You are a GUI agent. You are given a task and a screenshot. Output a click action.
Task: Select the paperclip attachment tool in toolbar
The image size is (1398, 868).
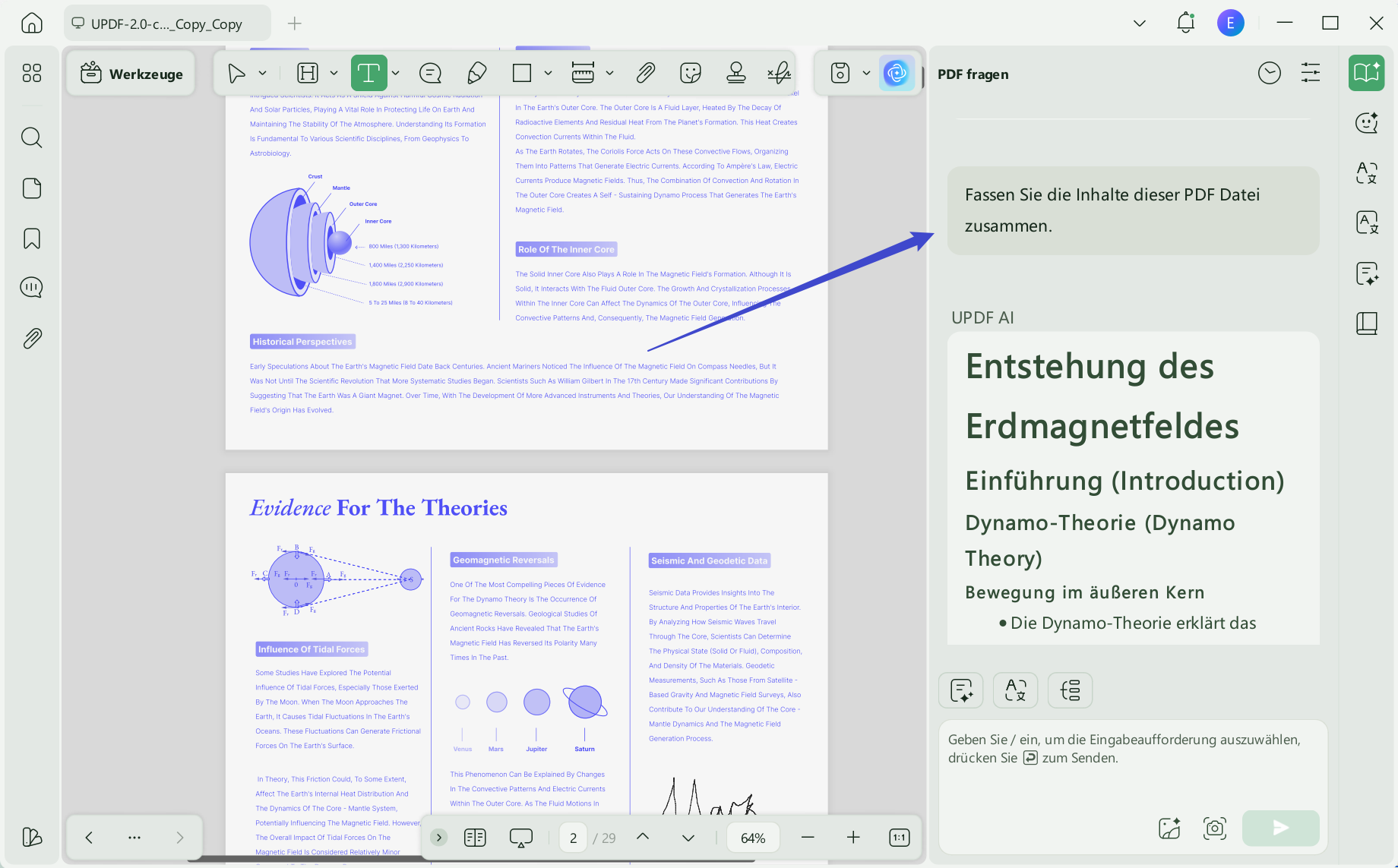pyautogui.click(x=645, y=73)
